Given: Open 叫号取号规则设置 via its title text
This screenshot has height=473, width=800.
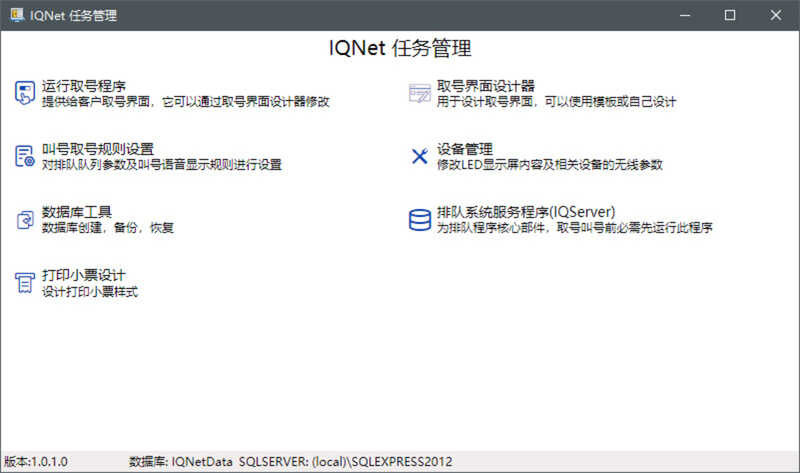Looking at the screenshot, I should click(x=97, y=149).
